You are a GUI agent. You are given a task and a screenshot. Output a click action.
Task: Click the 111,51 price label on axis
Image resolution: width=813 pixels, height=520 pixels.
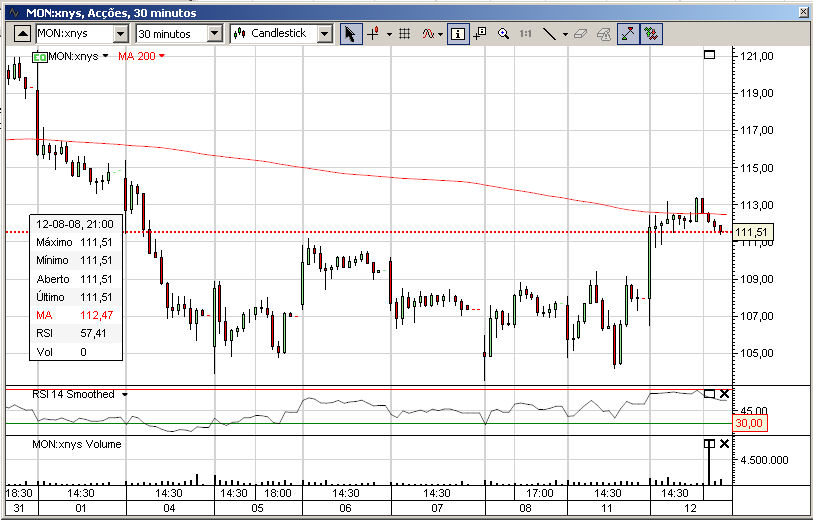pos(752,232)
